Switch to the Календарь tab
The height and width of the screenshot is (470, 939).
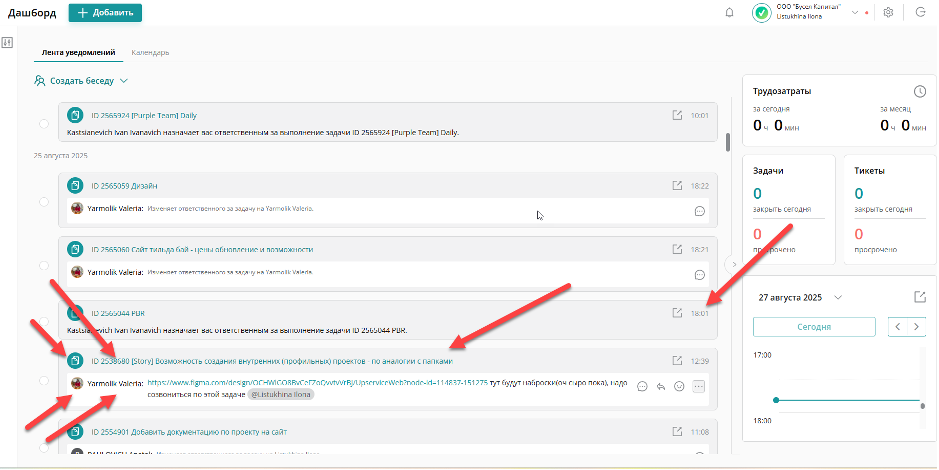click(150, 52)
